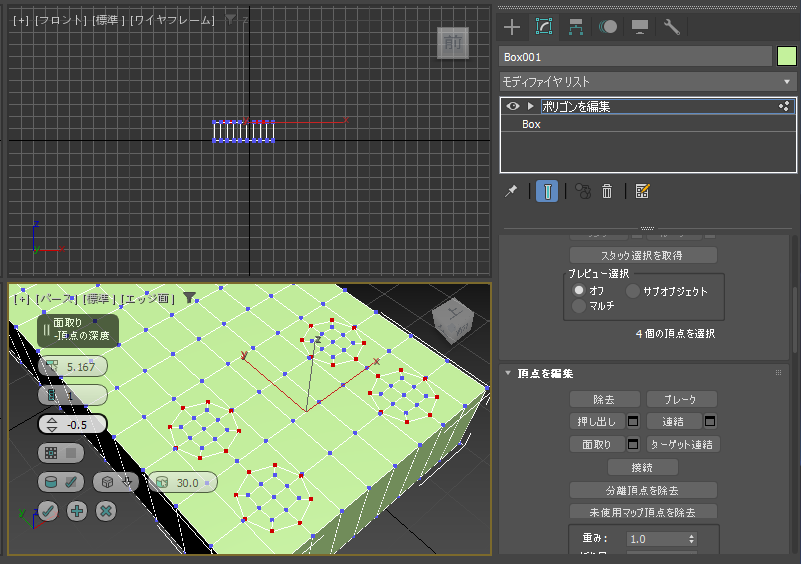Click the 重み spinner arrows

(x=691, y=539)
